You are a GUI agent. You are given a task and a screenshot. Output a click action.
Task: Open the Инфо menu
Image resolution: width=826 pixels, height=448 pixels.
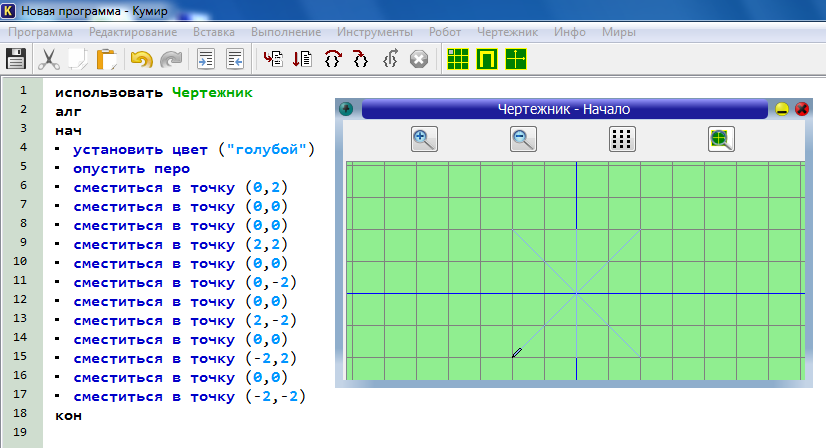(x=569, y=32)
